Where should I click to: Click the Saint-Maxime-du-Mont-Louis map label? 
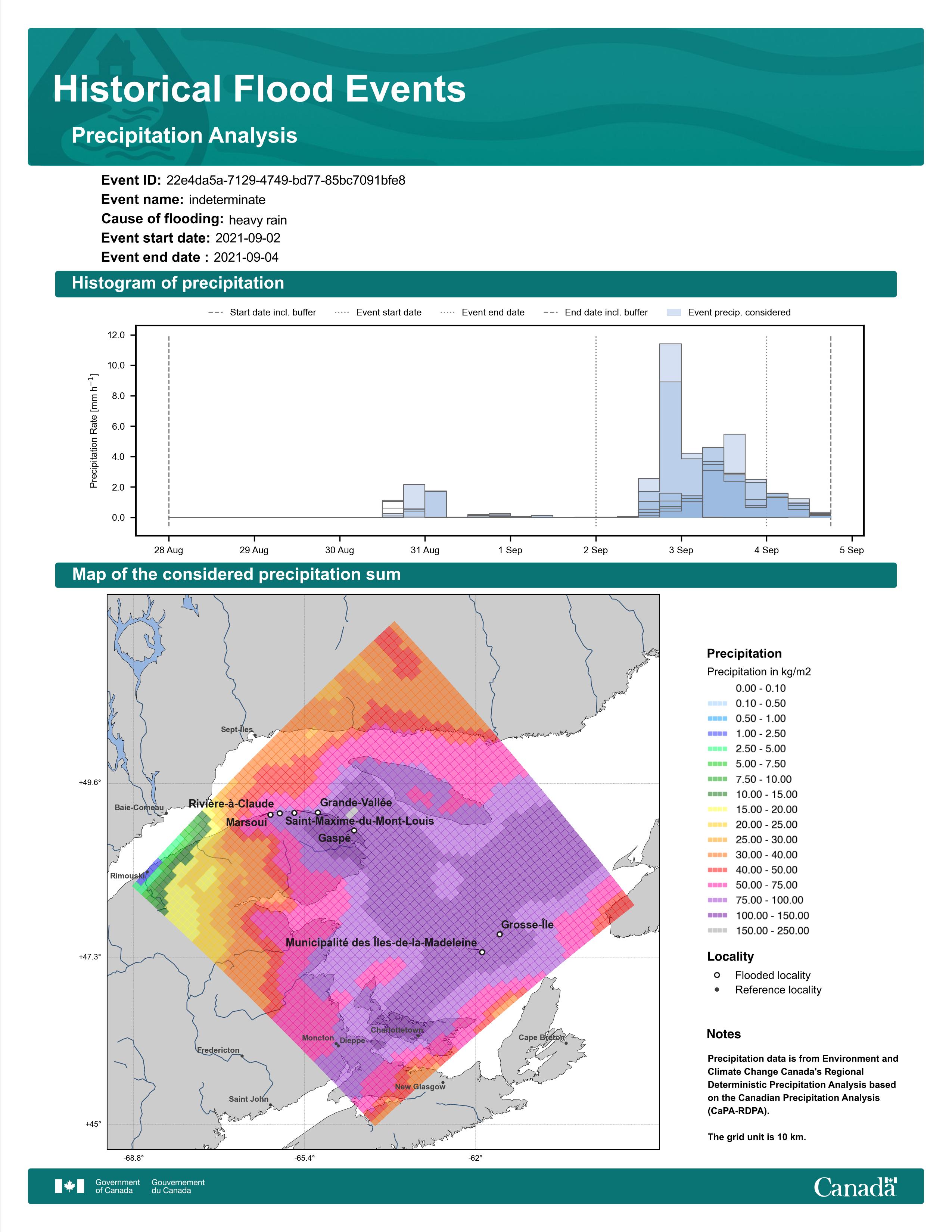(360, 821)
